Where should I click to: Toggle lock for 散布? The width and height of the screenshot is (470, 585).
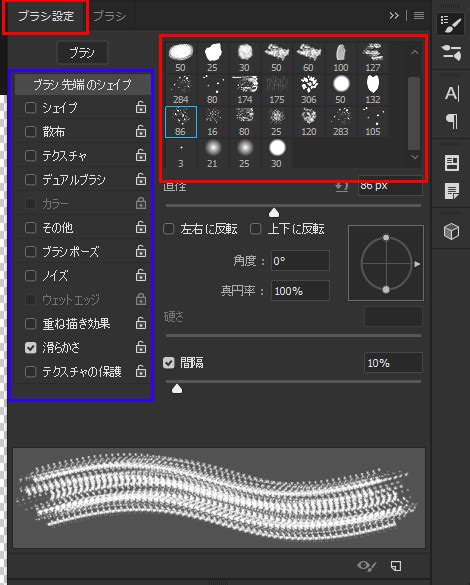click(x=141, y=131)
